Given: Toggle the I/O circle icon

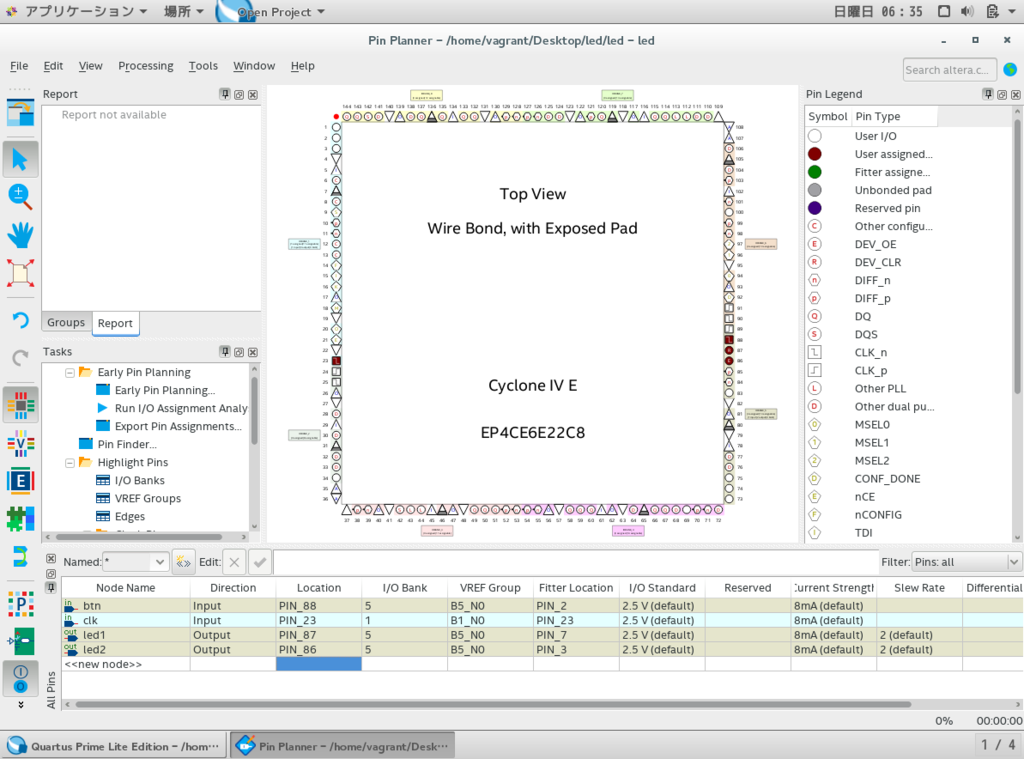Looking at the screenshot, I should coord(20,679).
